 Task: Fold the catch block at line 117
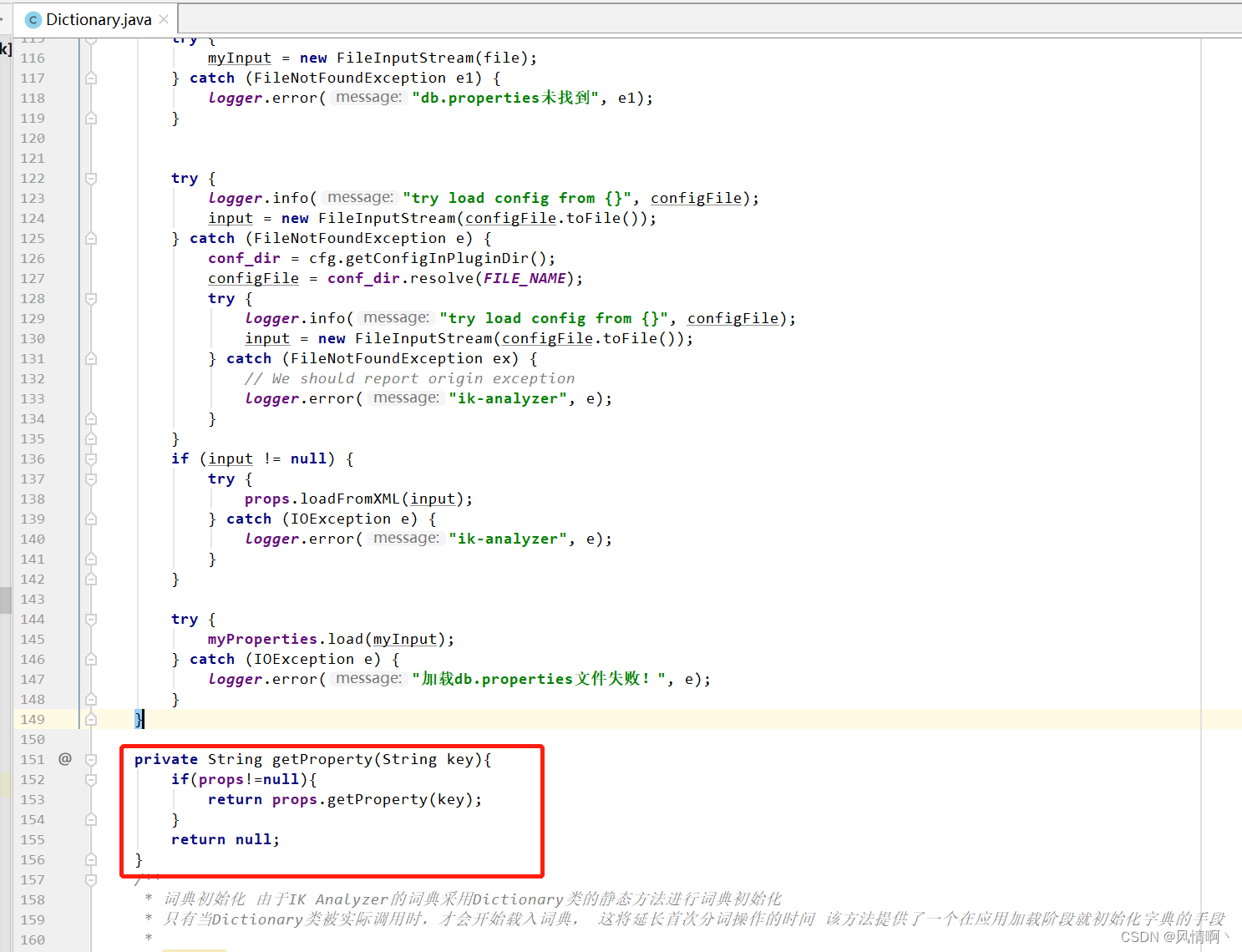point(91,78)
